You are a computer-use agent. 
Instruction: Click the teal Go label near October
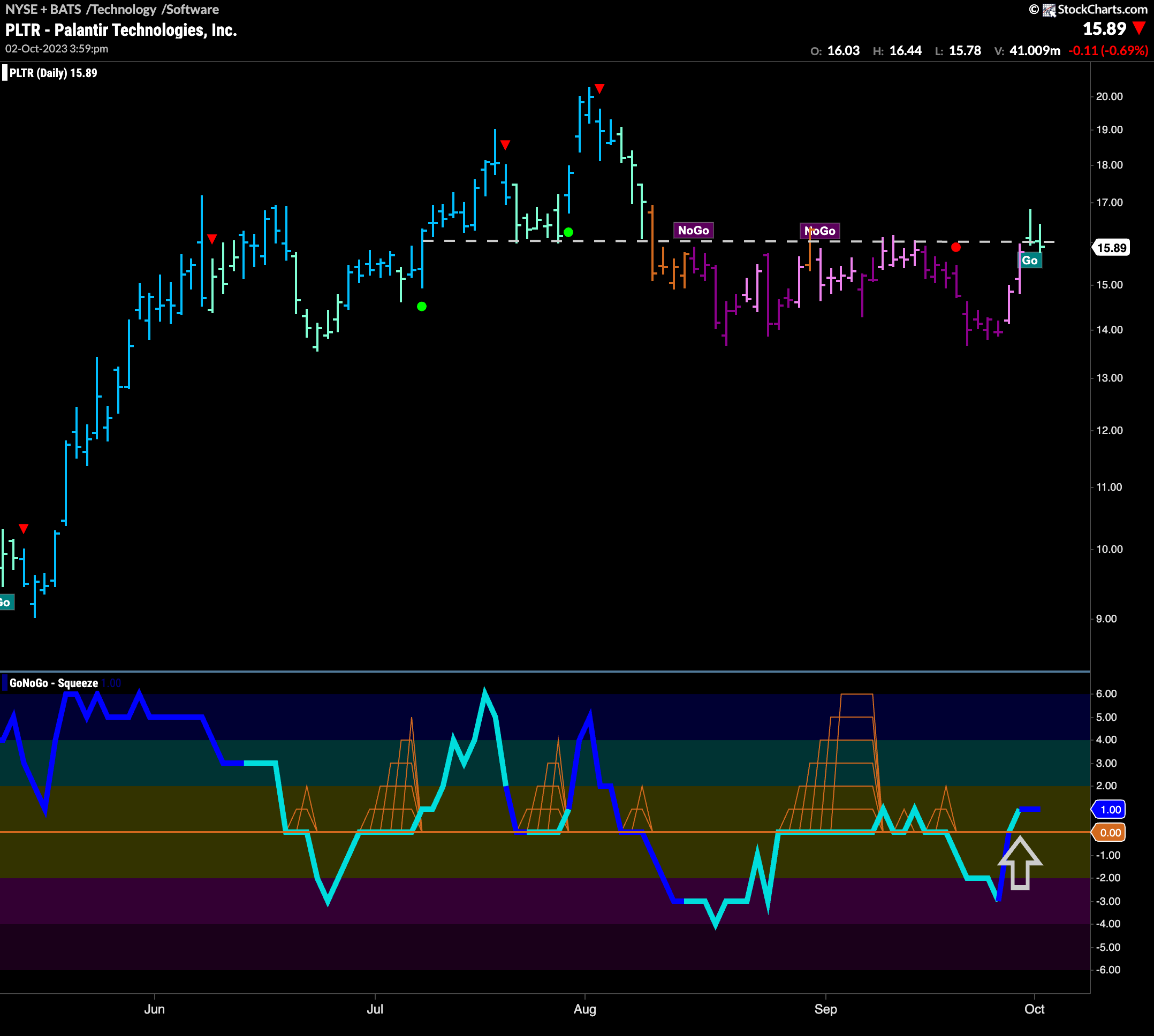click(1030, 261)
